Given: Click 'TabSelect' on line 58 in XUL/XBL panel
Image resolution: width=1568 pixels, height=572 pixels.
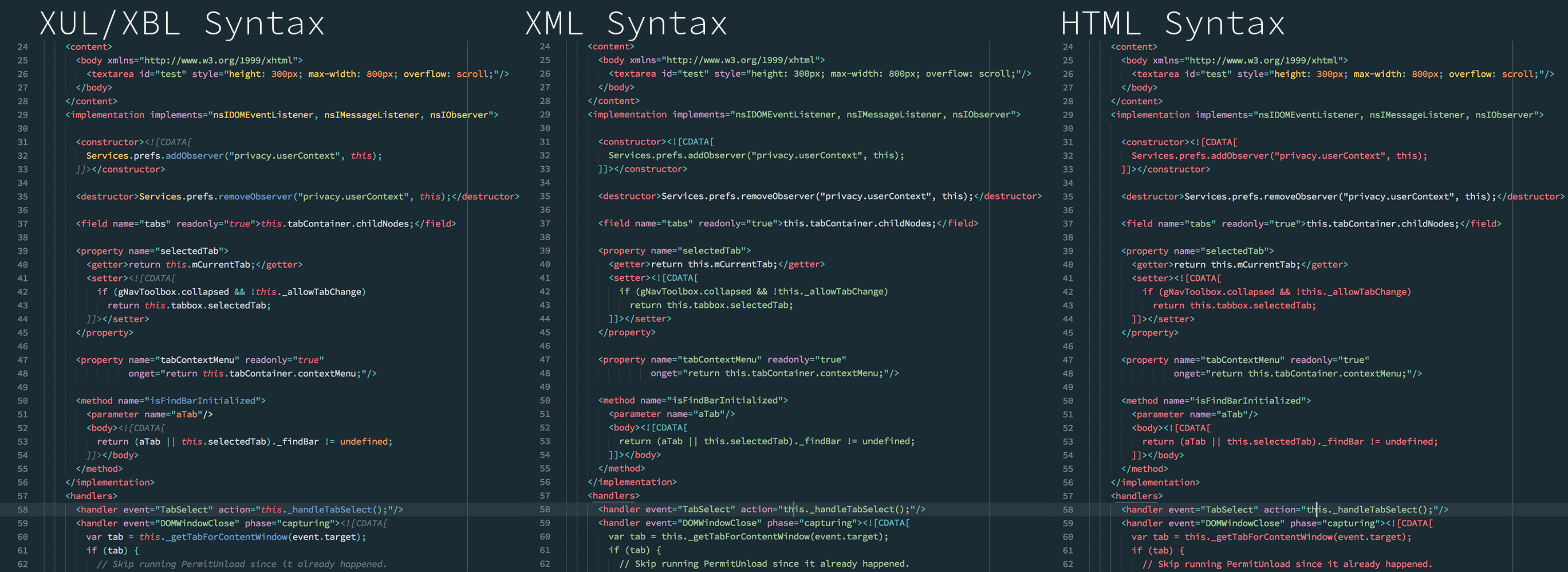Looking at the screenshot, I should (x=184, y=510).
